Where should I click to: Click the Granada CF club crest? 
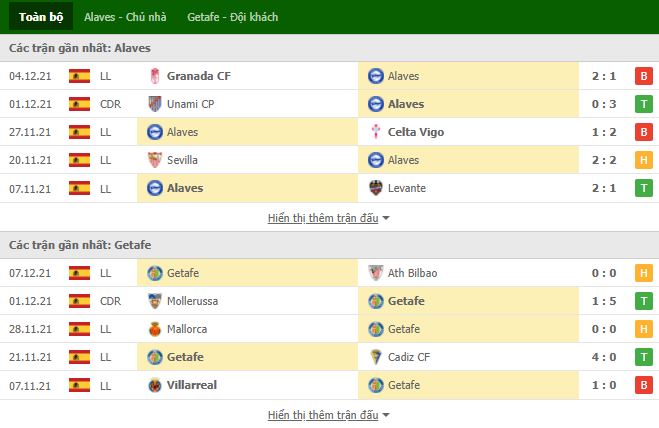[x=155, y=76]
